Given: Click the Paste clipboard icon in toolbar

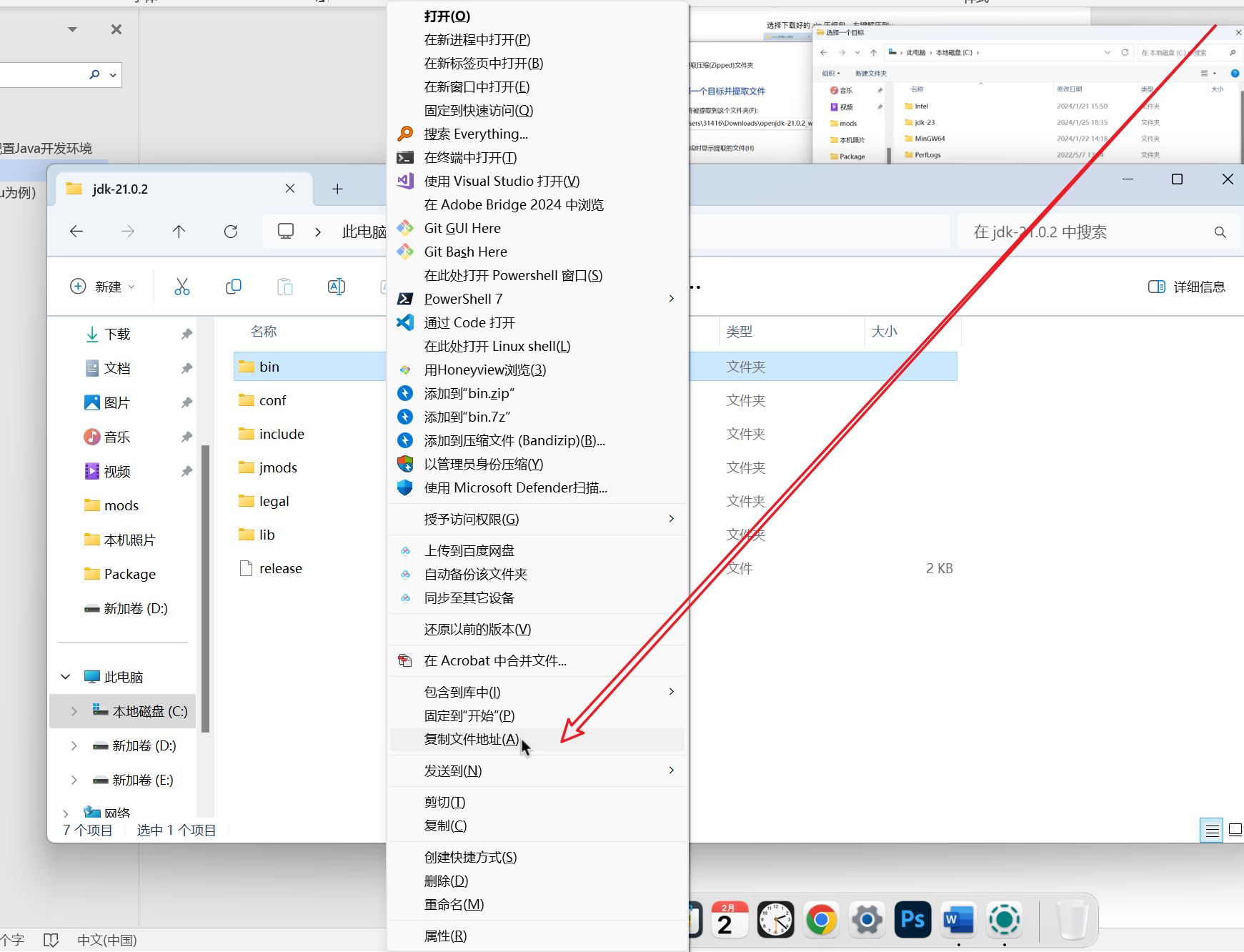Looking at the screenshot, I should tap(285, 287).
